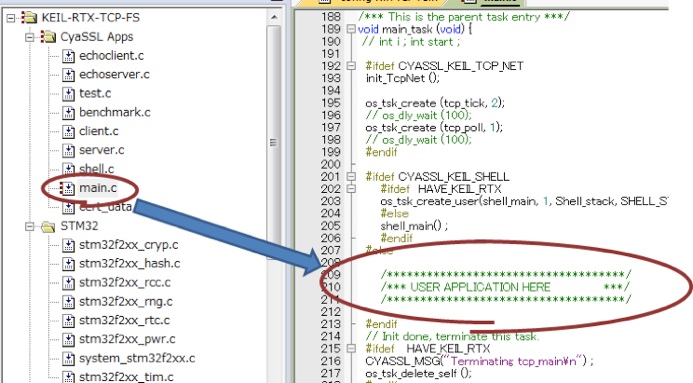Select the system_stm32f2xx.c file icon
The image size is (693, 383).
pyautogui.click(x=68, y=358)
